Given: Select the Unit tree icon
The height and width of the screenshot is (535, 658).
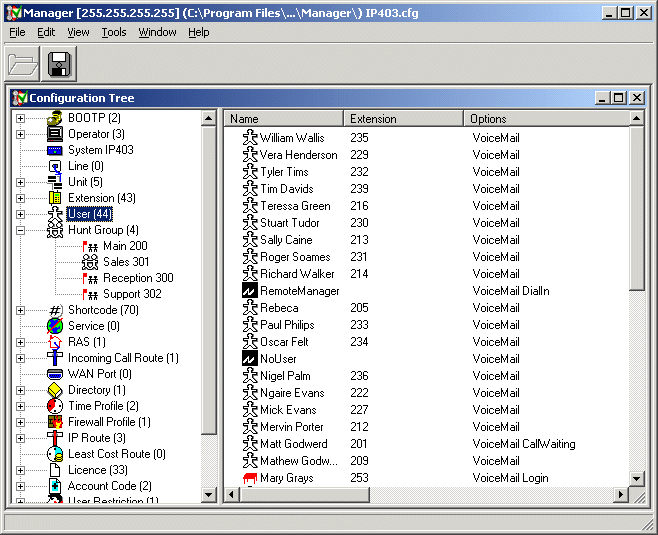Looking at the screenshot, I should (55, 182).
